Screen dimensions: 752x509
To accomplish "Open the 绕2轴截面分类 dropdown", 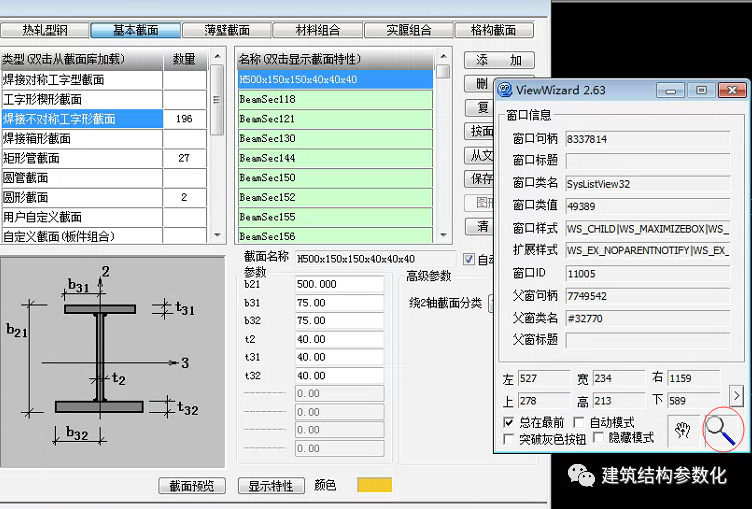I will coord(491,303).
